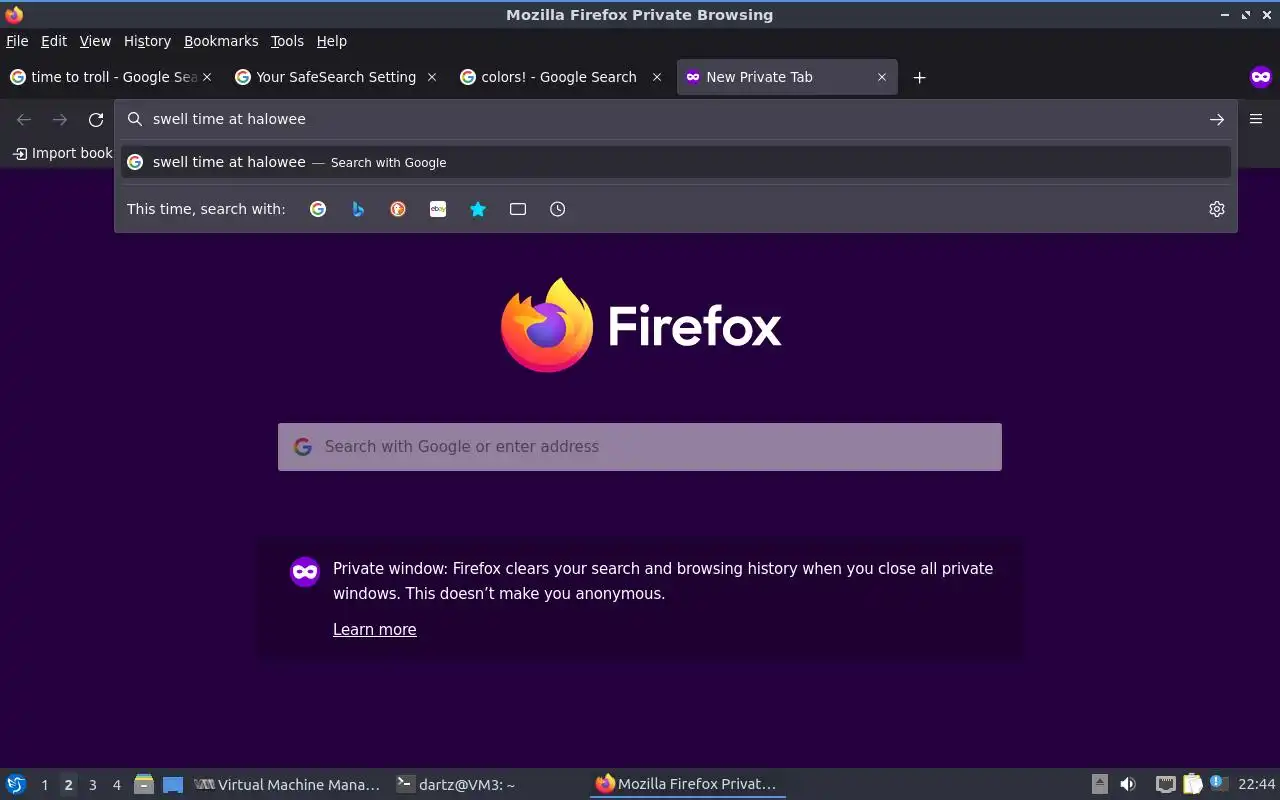Open the Edit menu
The image size is (1280, 800).
tap(54, 41)
